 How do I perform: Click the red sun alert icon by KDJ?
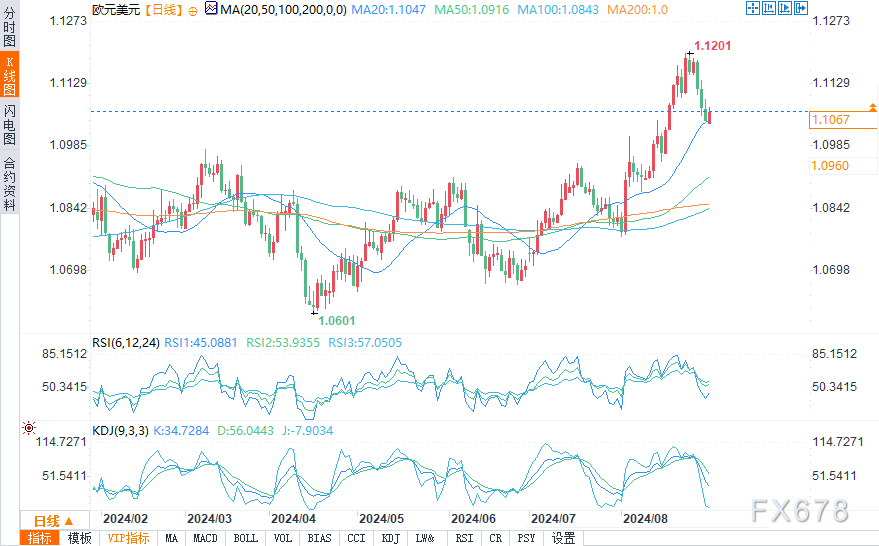click(29, 428)
